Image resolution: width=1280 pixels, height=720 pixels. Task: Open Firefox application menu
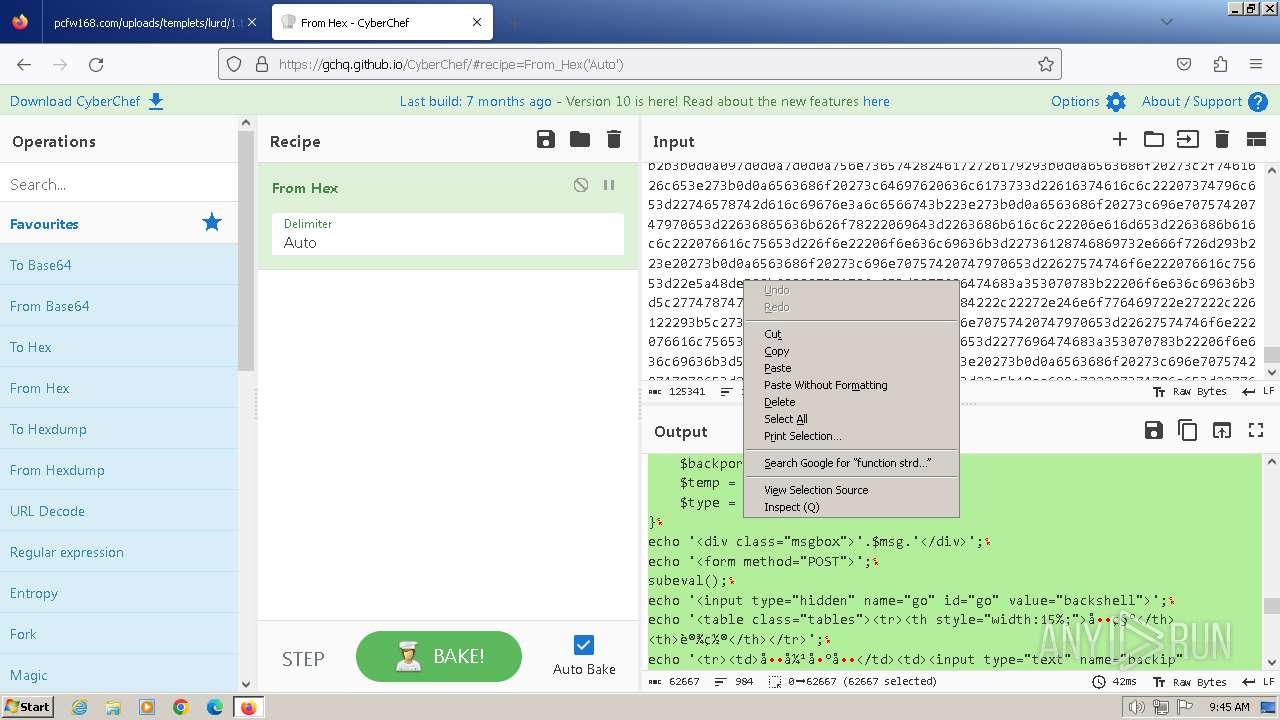click(1256, 64)
